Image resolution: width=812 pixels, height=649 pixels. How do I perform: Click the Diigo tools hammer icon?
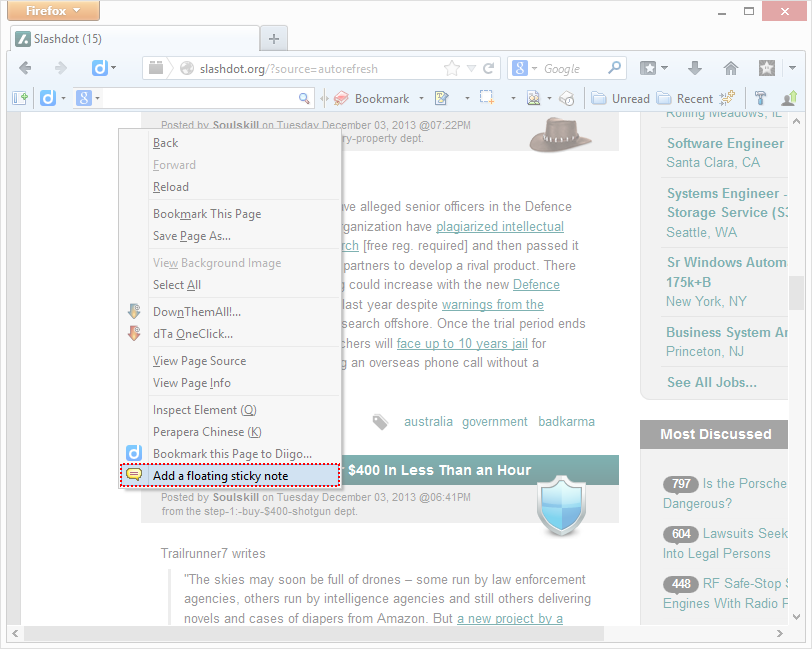(760, 98)
